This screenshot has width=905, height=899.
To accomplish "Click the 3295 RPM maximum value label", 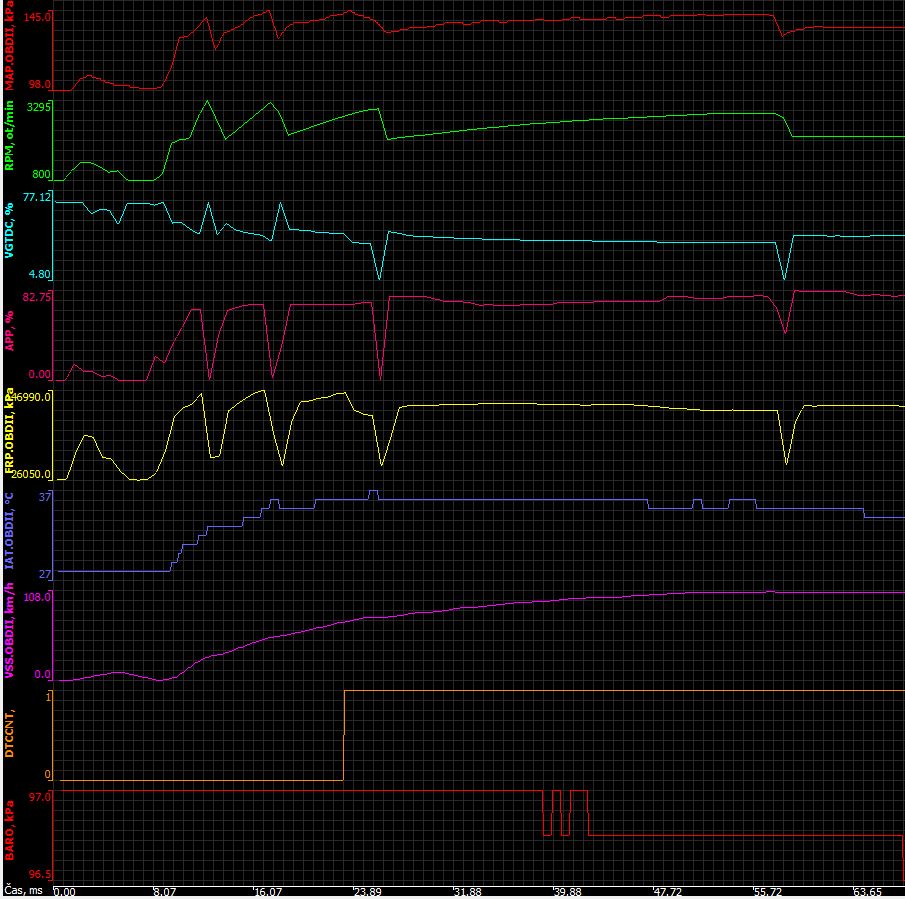I will click(38, 106).
